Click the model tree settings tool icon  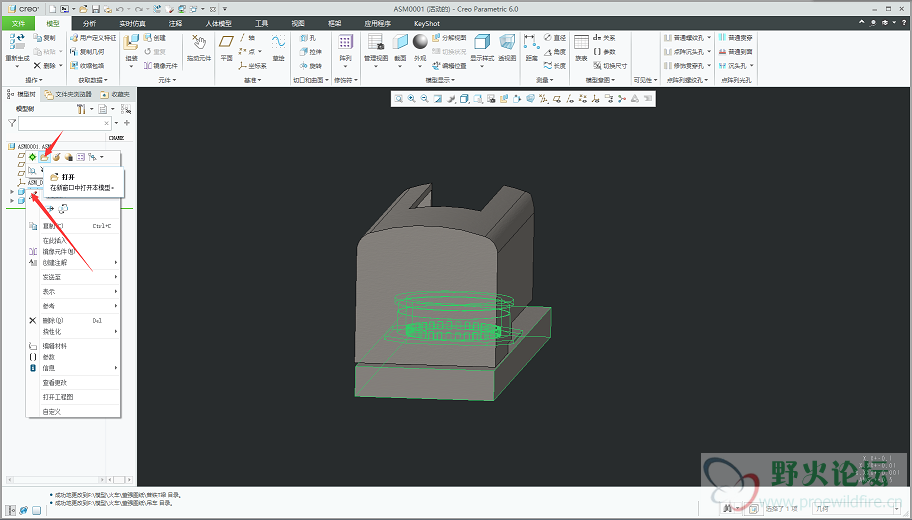[81, 109]
